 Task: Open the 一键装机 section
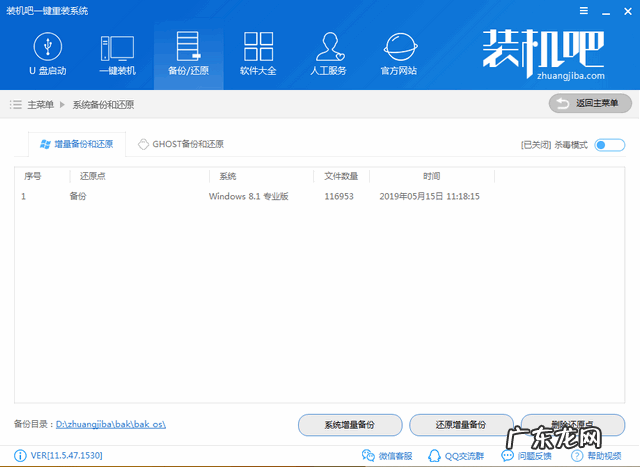(118, 55)
